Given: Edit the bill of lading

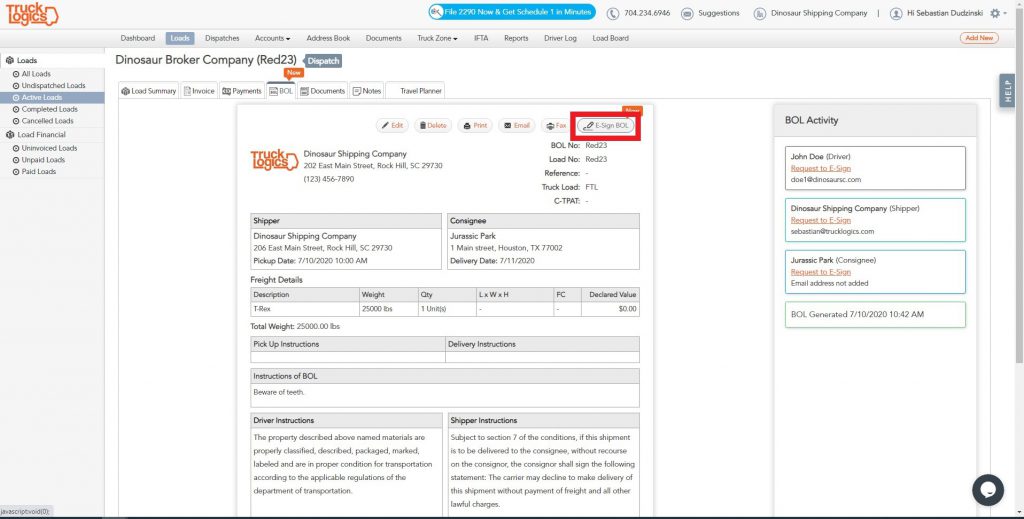Looking at the screenshot, I should coord(392,125).
